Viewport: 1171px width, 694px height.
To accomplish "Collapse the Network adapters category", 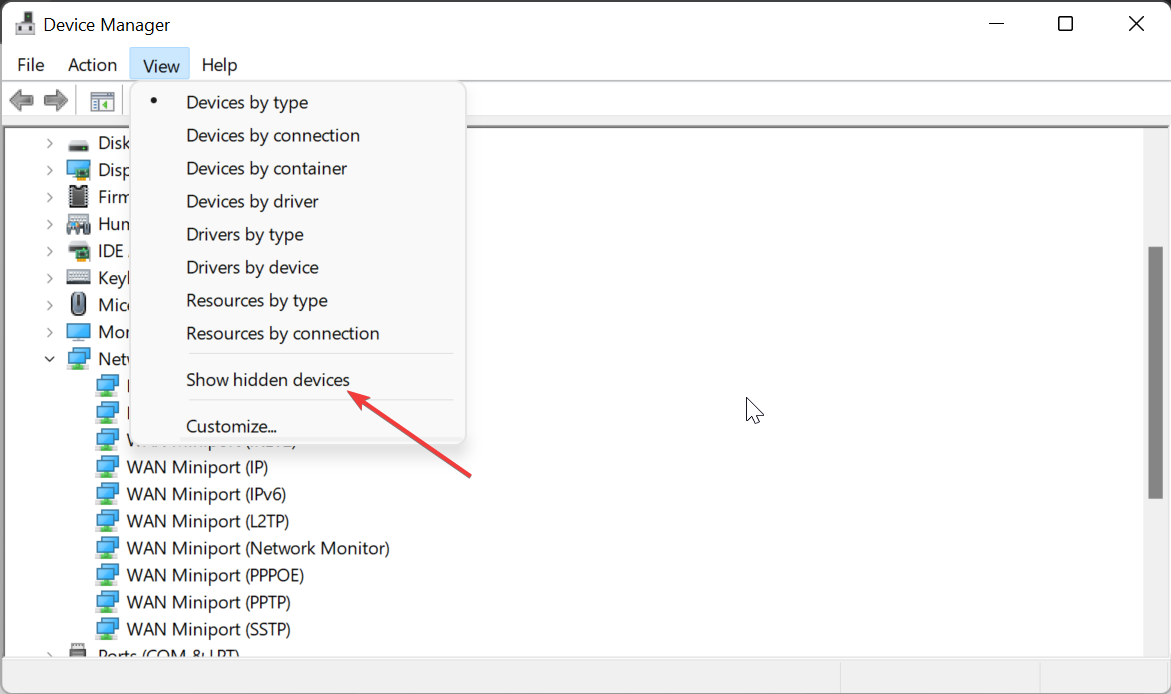I will 50,358.
